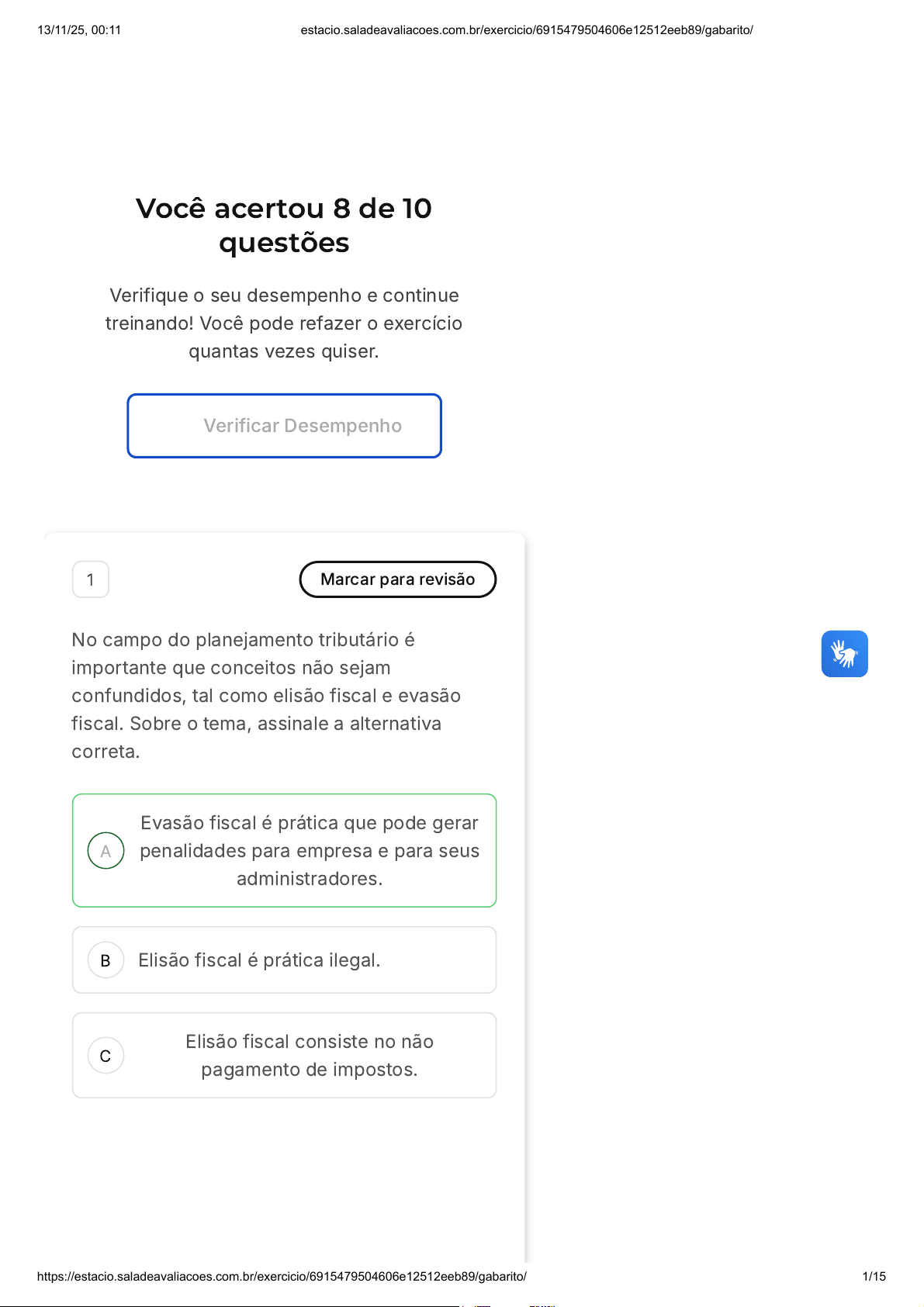Open the Hand Talk sign language accessibility icon
The width and height of the screenshot is (924, 1307).
[x=844, y=654]
